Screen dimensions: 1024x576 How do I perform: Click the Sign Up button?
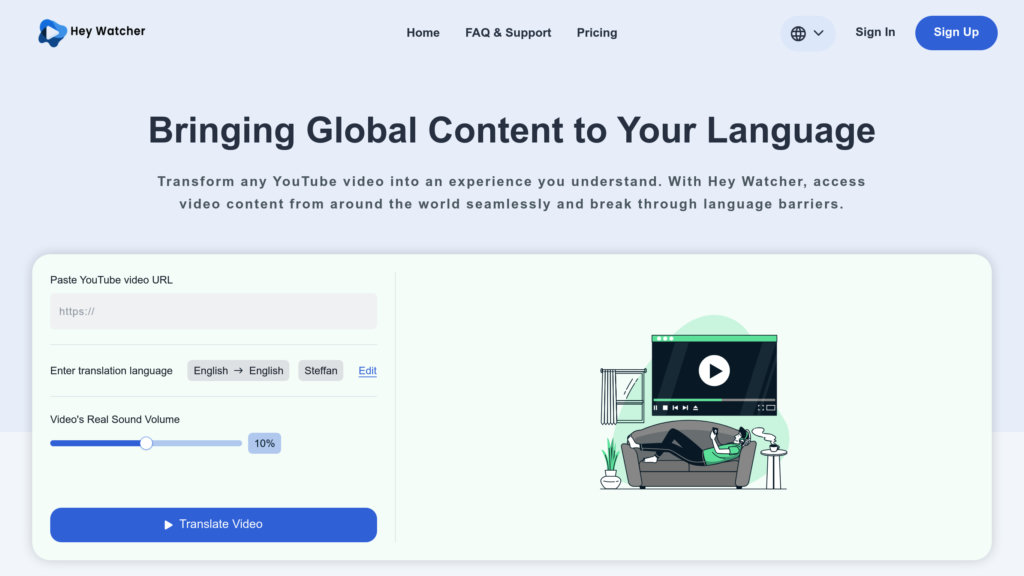pyautogui.click(x=956, y=33)
